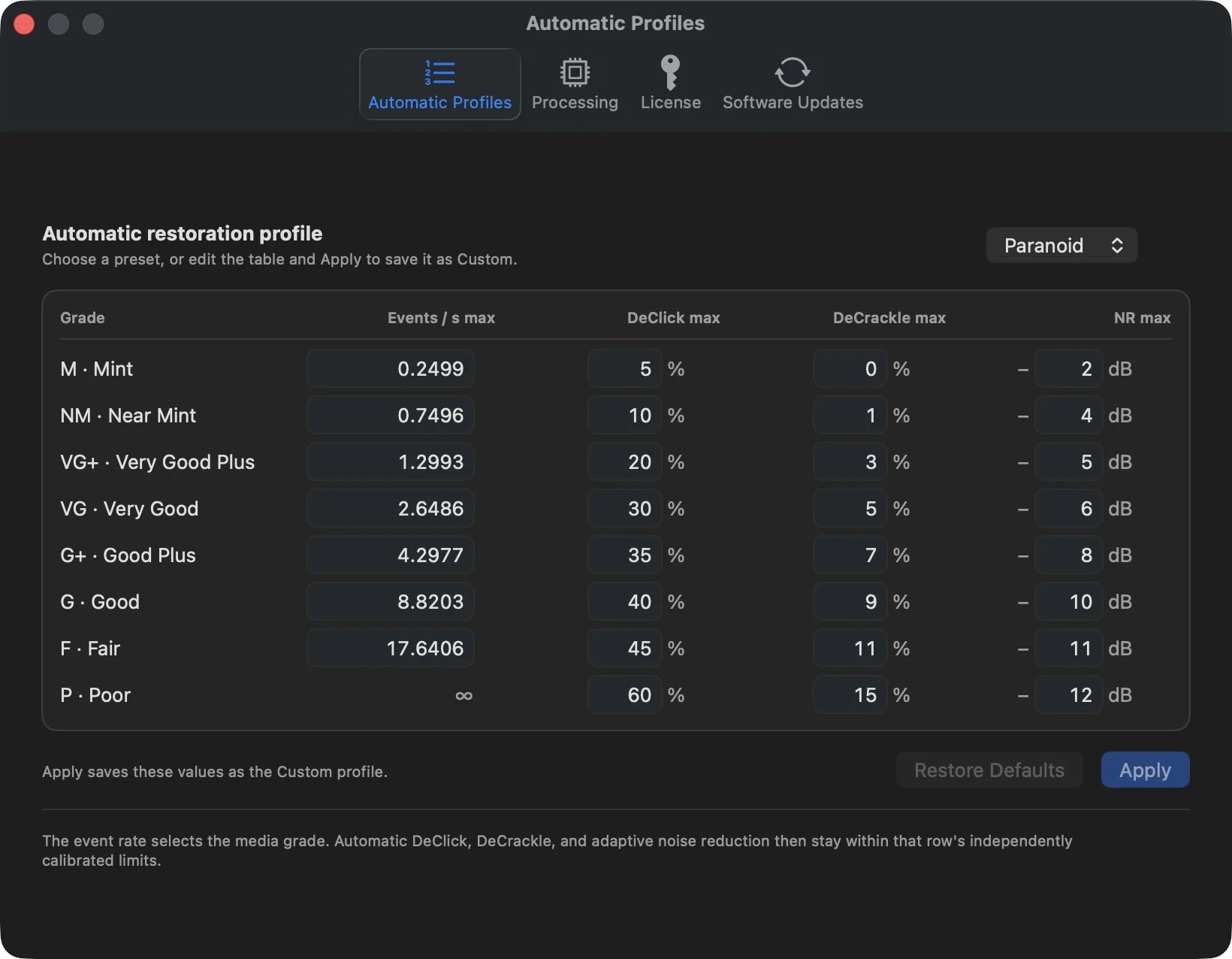Edit Fair events field 17.6406
This screenshot has width=1232, height=959.
pyautogui.click(x=391, y=648)
